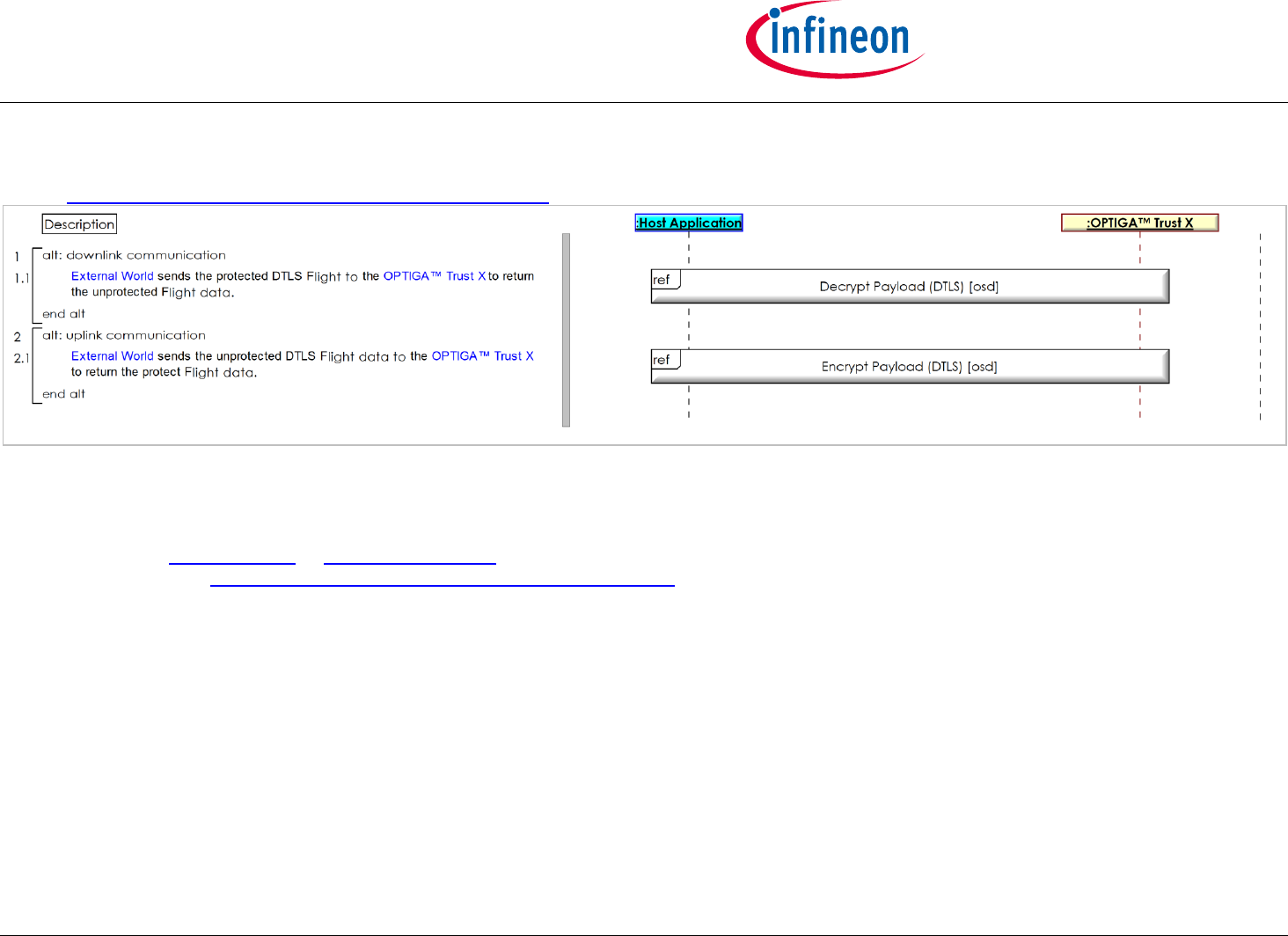Image resolution: width=1288 pixels, height=936 pixels.
Task: Click the ref tag on Encrypt Payload
Action: point(665,360)
